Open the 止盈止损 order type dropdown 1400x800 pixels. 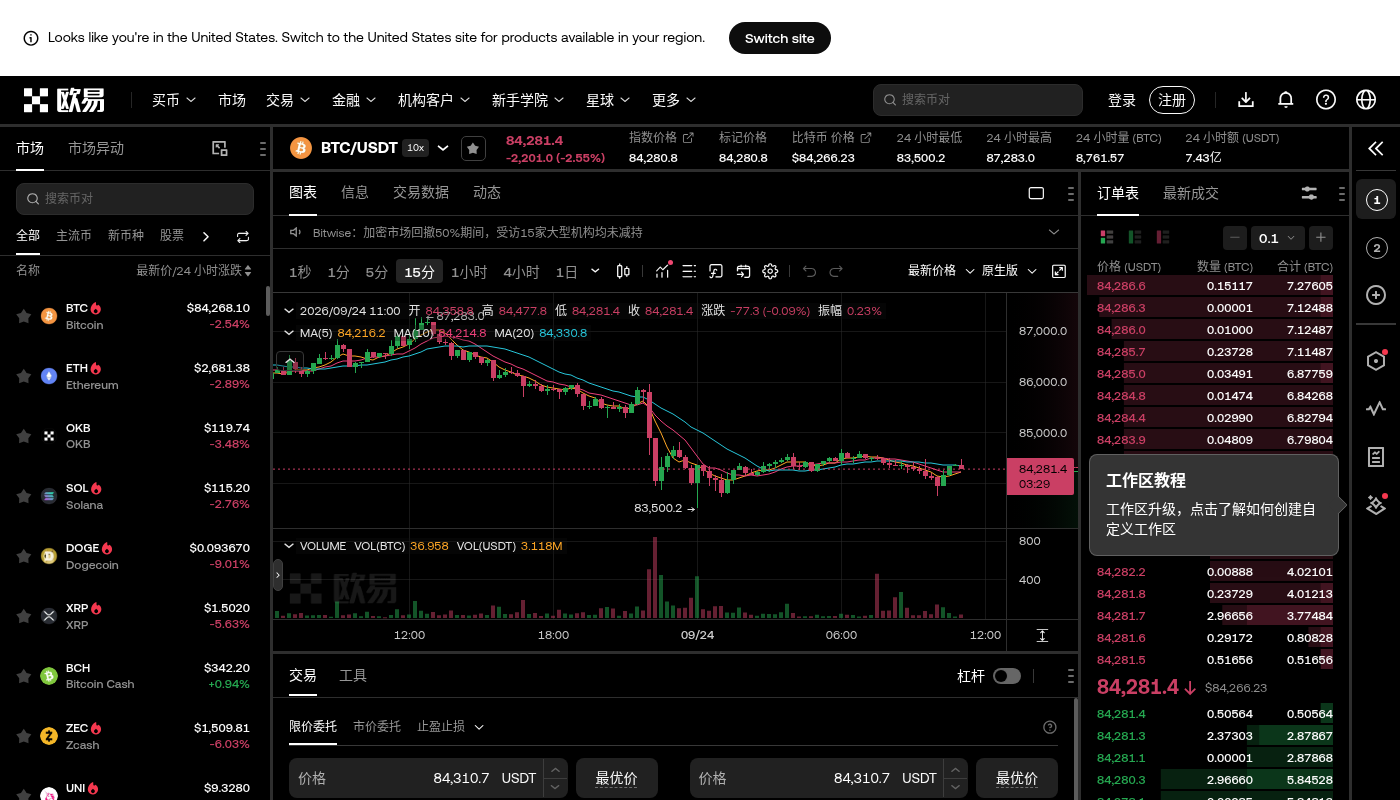click(450, 727)
